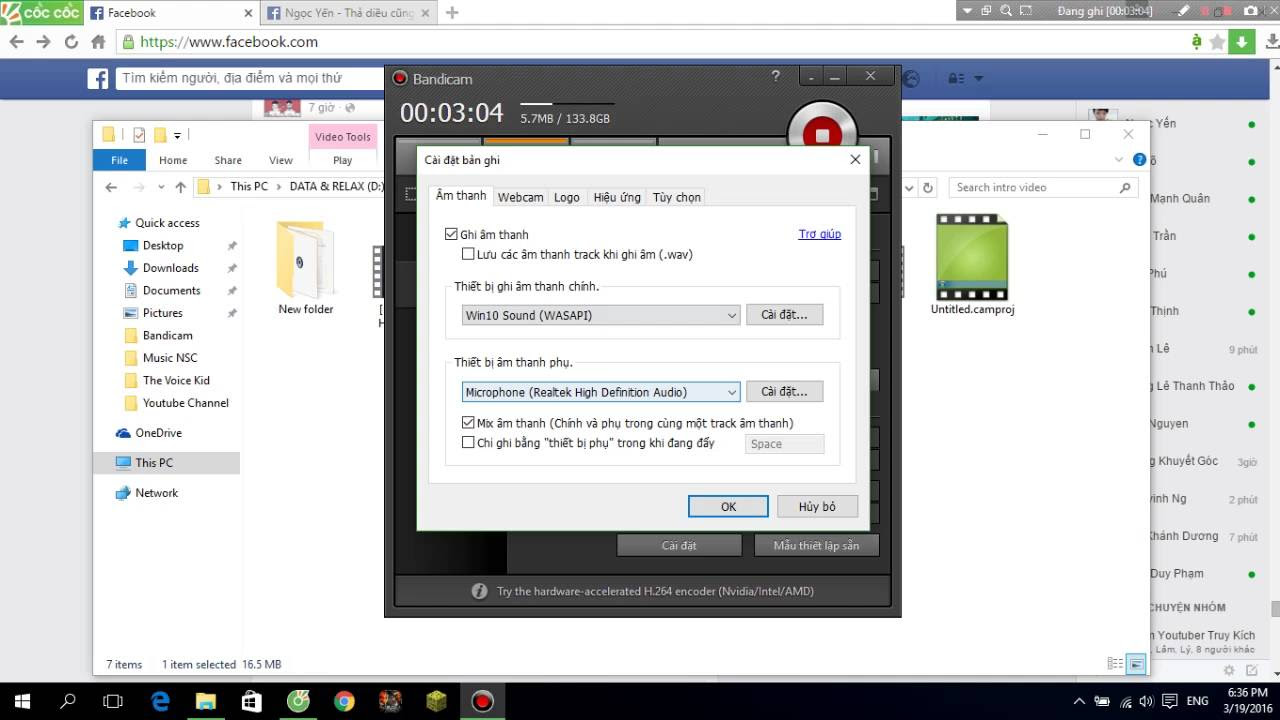Click Bandicam icon on taskbar
The height and width of the screenshot is (720, 1280).
483,701
